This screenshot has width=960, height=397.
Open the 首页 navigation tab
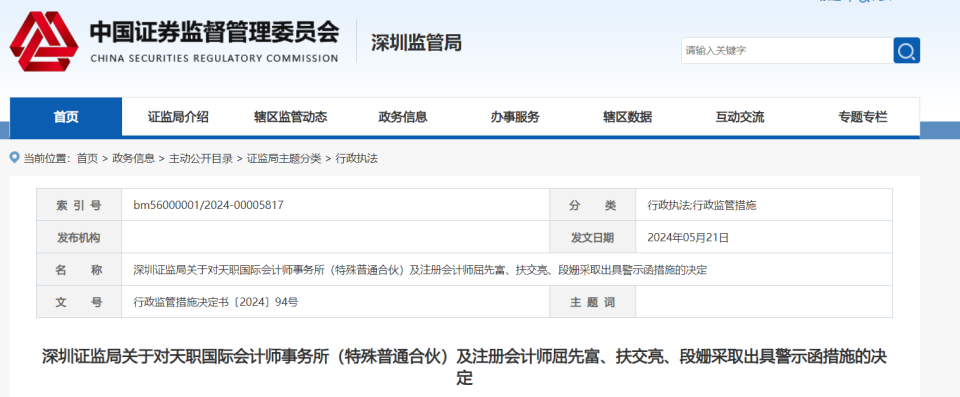tap(66, 116)
